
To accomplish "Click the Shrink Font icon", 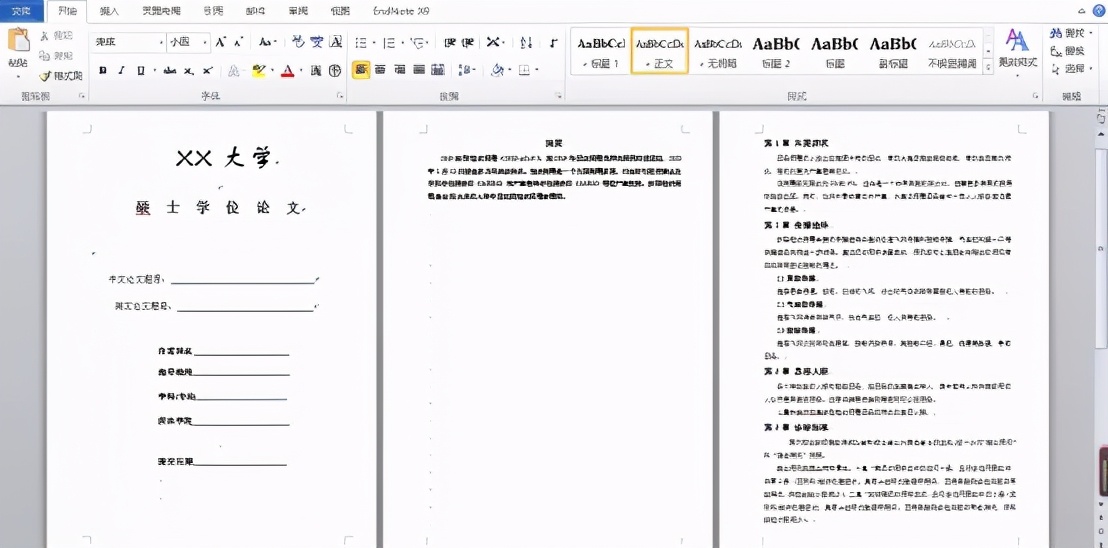I will click(x=238, y=42).
